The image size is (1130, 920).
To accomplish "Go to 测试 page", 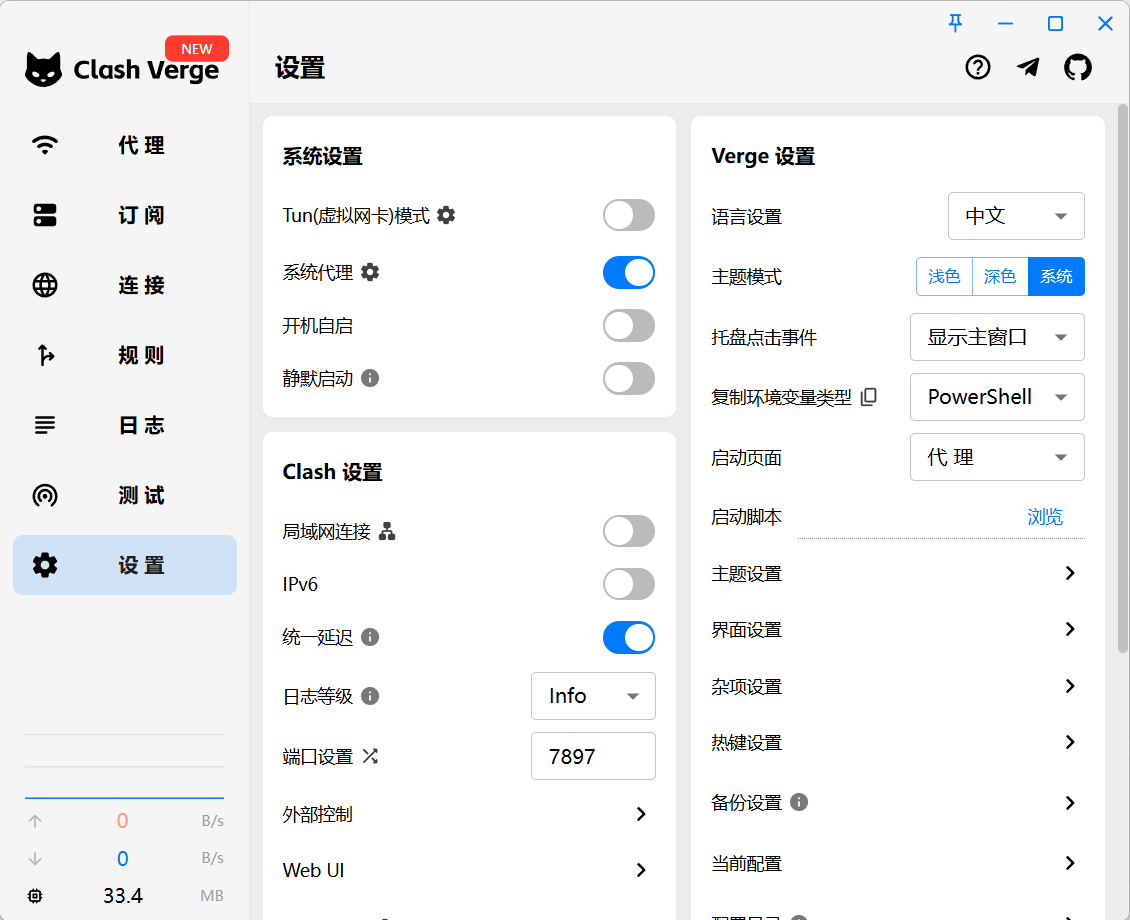I will click(125, 495).
